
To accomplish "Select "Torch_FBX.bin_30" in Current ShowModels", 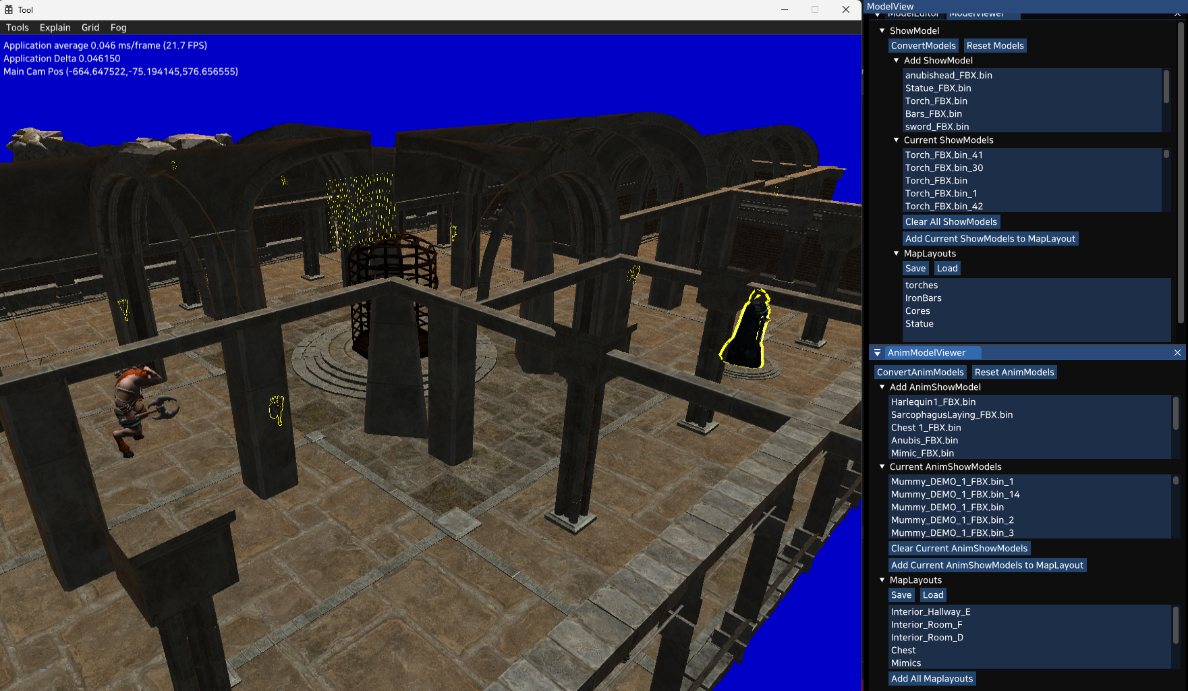I will 1032,167.
